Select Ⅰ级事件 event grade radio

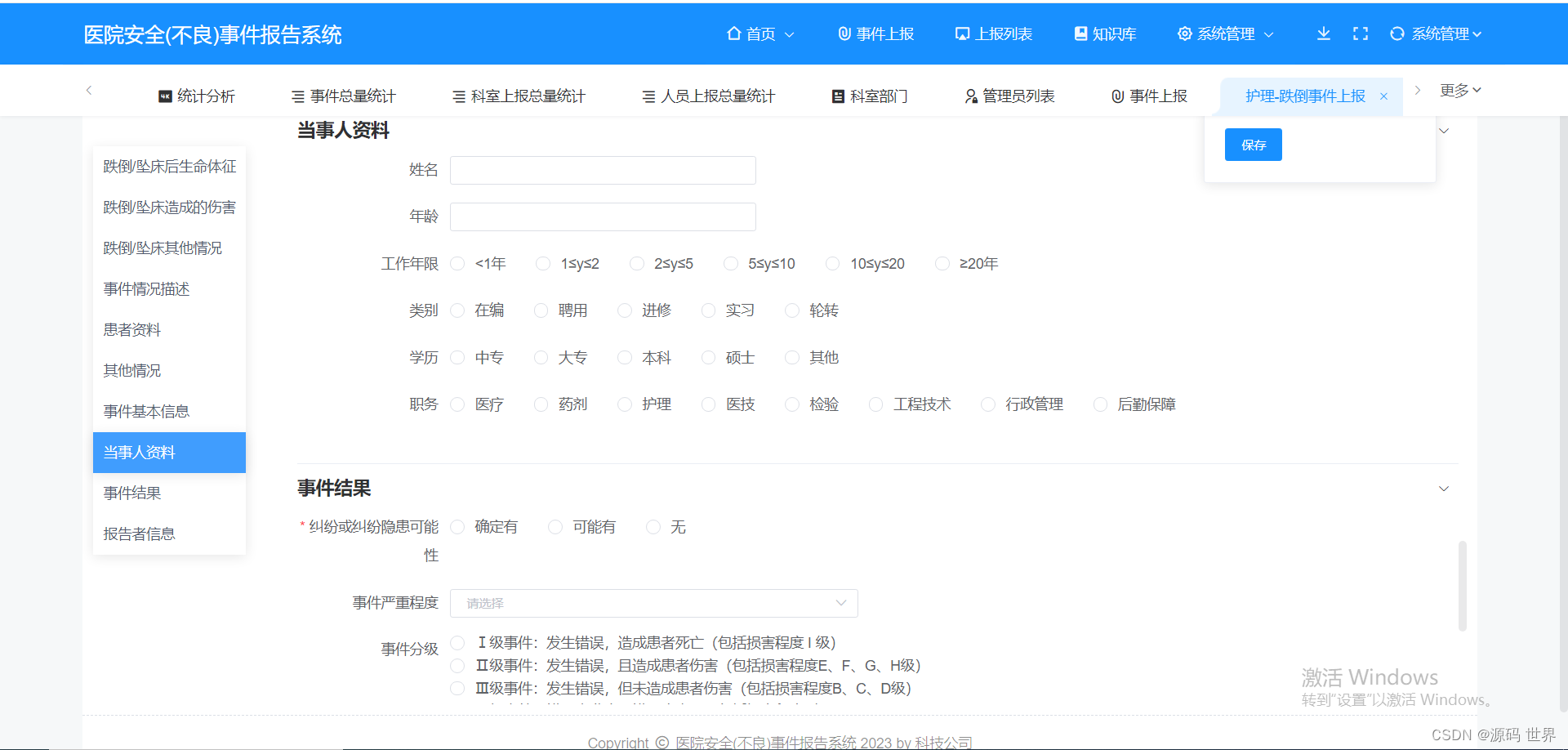(x=457, y=643)
